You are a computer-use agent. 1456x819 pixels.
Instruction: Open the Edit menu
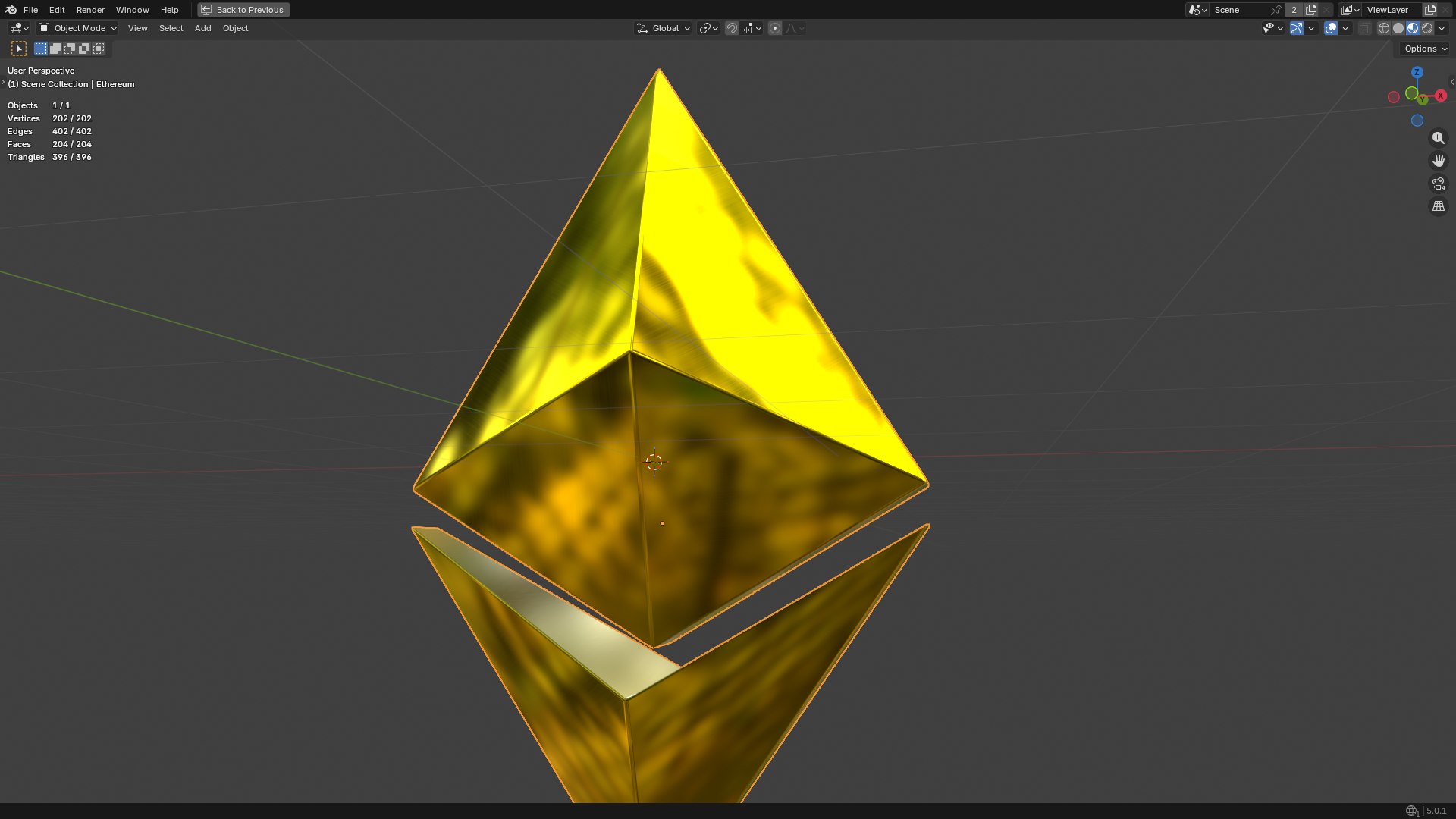click(x=57, y=10)
